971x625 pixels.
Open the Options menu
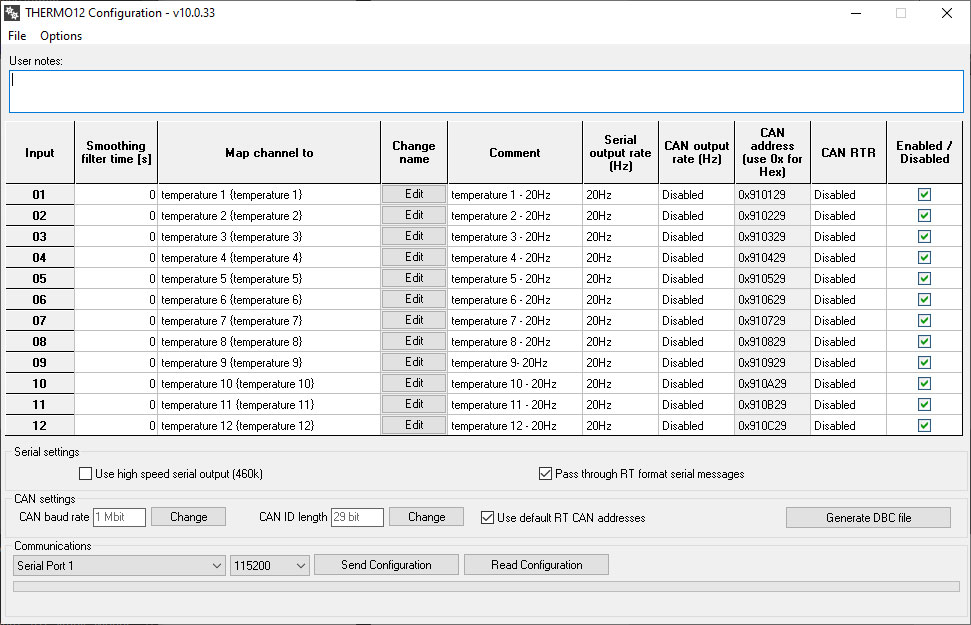click(x=61, y=36)
